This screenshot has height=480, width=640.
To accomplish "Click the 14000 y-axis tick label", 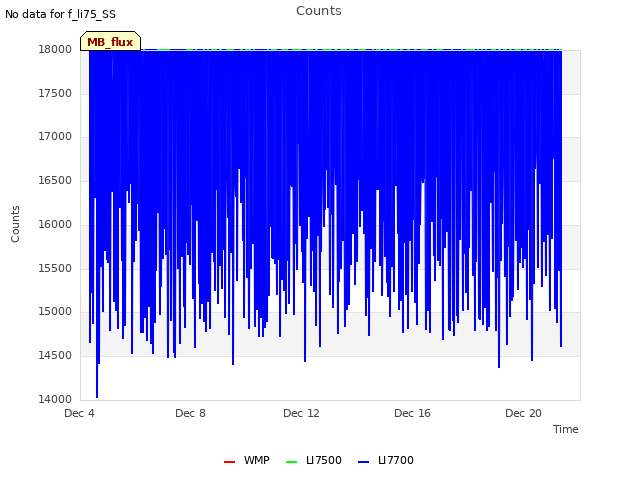I will tap(55, 399).
